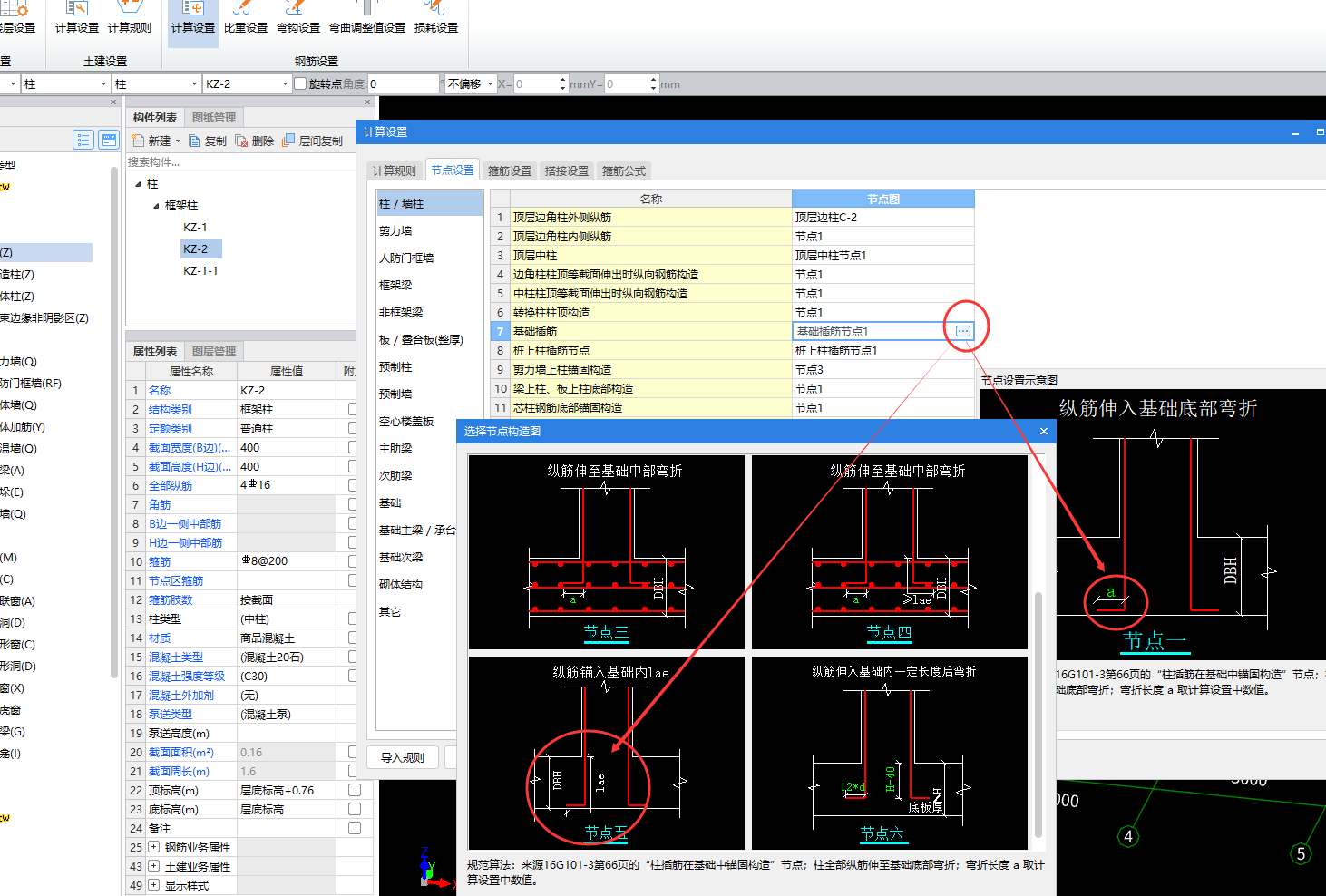Tick the 附加 checkbox for 备注
Image resolution: width=1326 pixels, height=896 pixels.
(355, 828)
